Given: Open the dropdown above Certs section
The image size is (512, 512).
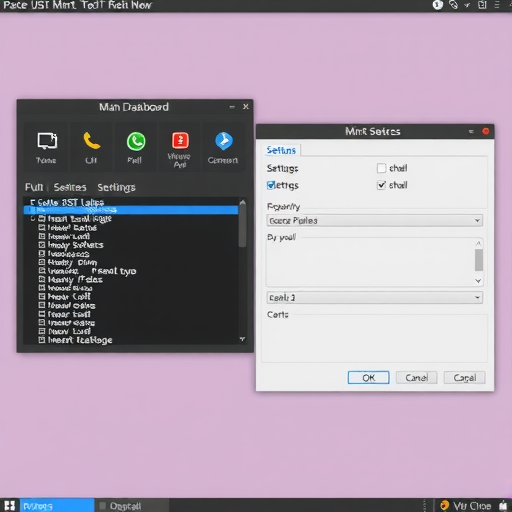Looking at the screenshot, I should tap(375, 297).
